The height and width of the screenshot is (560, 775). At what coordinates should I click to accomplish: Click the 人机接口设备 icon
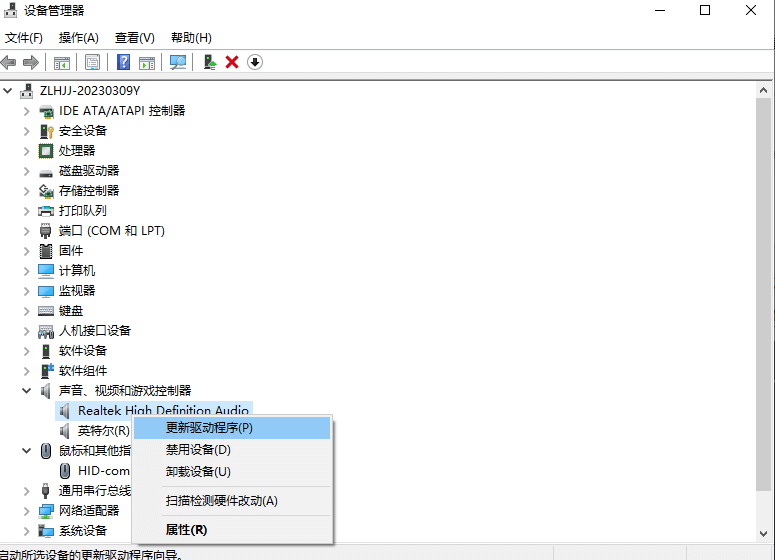(x=46, y=331)
